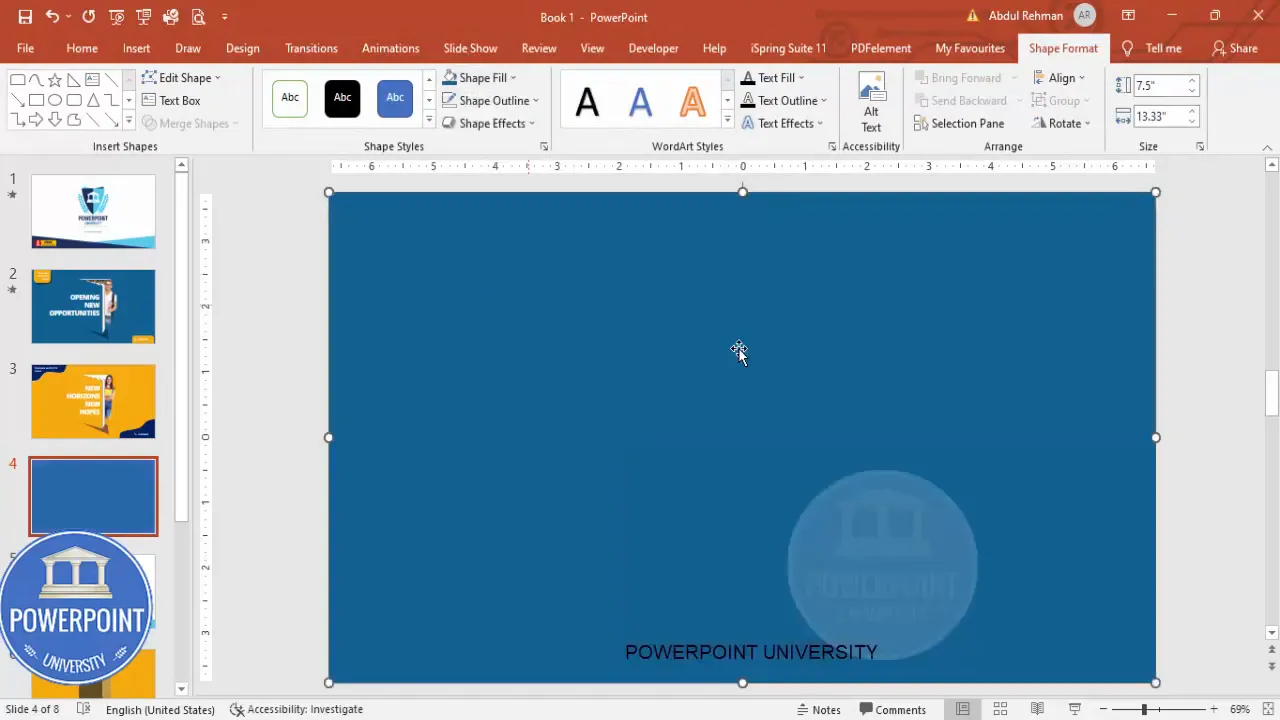Click the Text Box button
This screenshot has width=1280, height=720.
coord(171,100)
